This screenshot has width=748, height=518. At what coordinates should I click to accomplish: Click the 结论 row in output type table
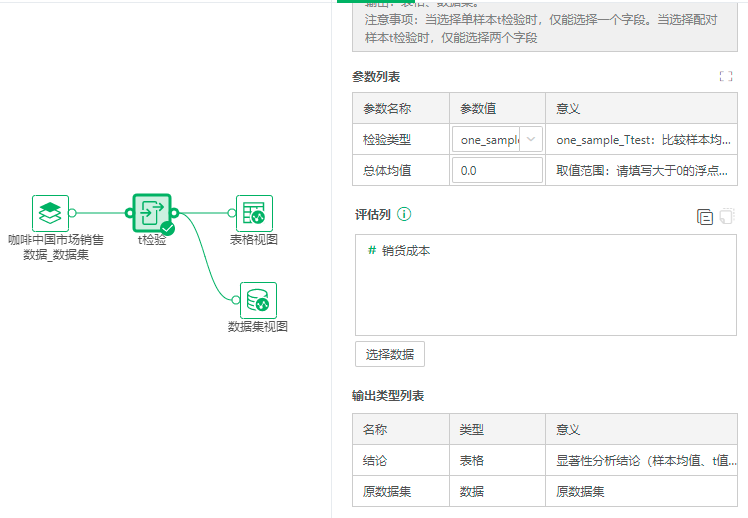pos(375,461)
